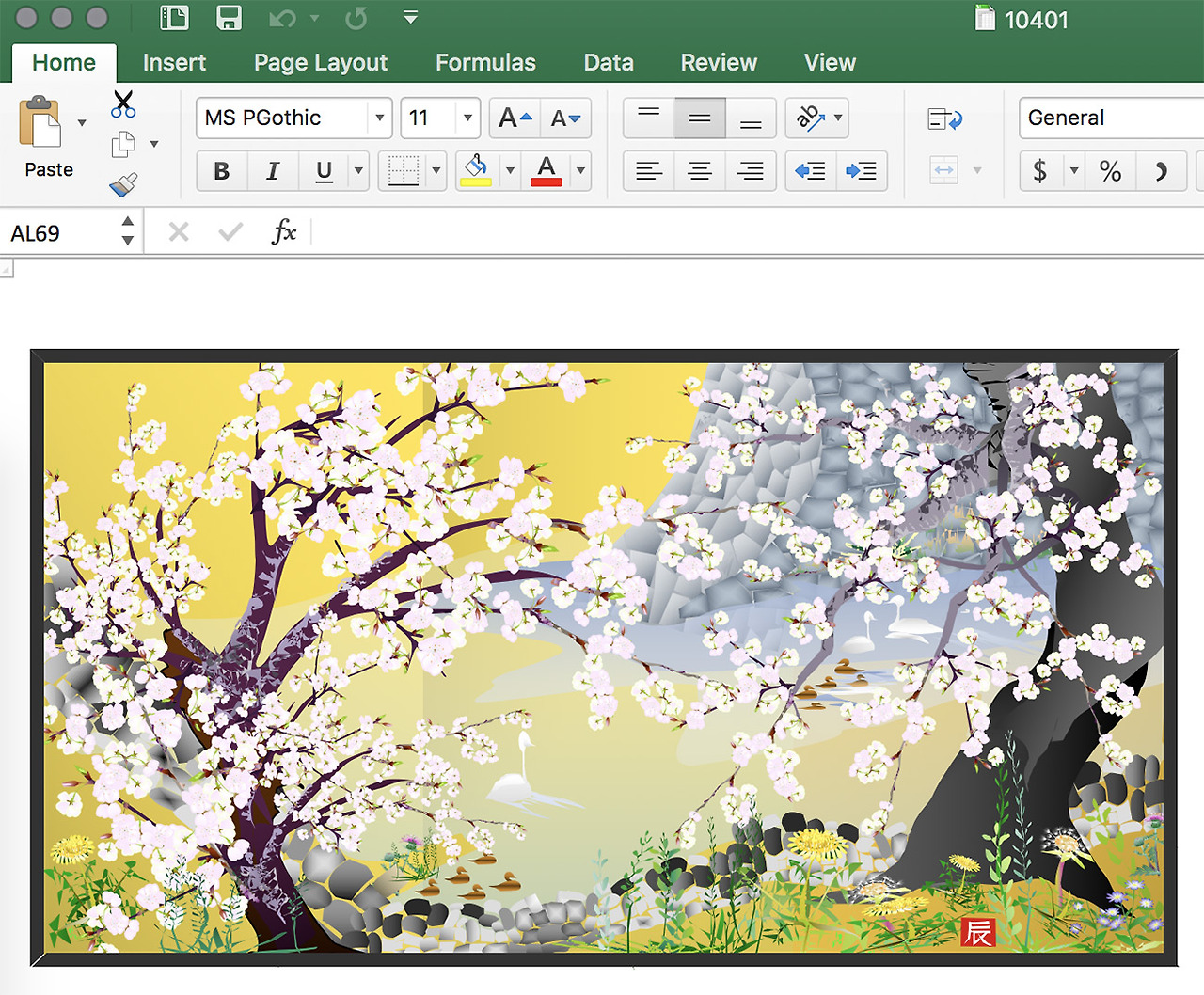This screenshot has width=1204, height=995.
Task: Toggle underline formatting
Action: (323, 171)
